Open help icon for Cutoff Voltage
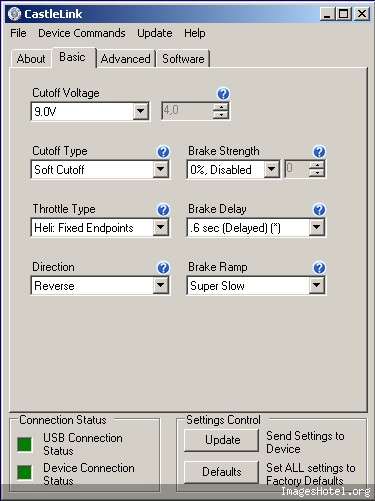The image size is (375, 501). tap(223, 94)
